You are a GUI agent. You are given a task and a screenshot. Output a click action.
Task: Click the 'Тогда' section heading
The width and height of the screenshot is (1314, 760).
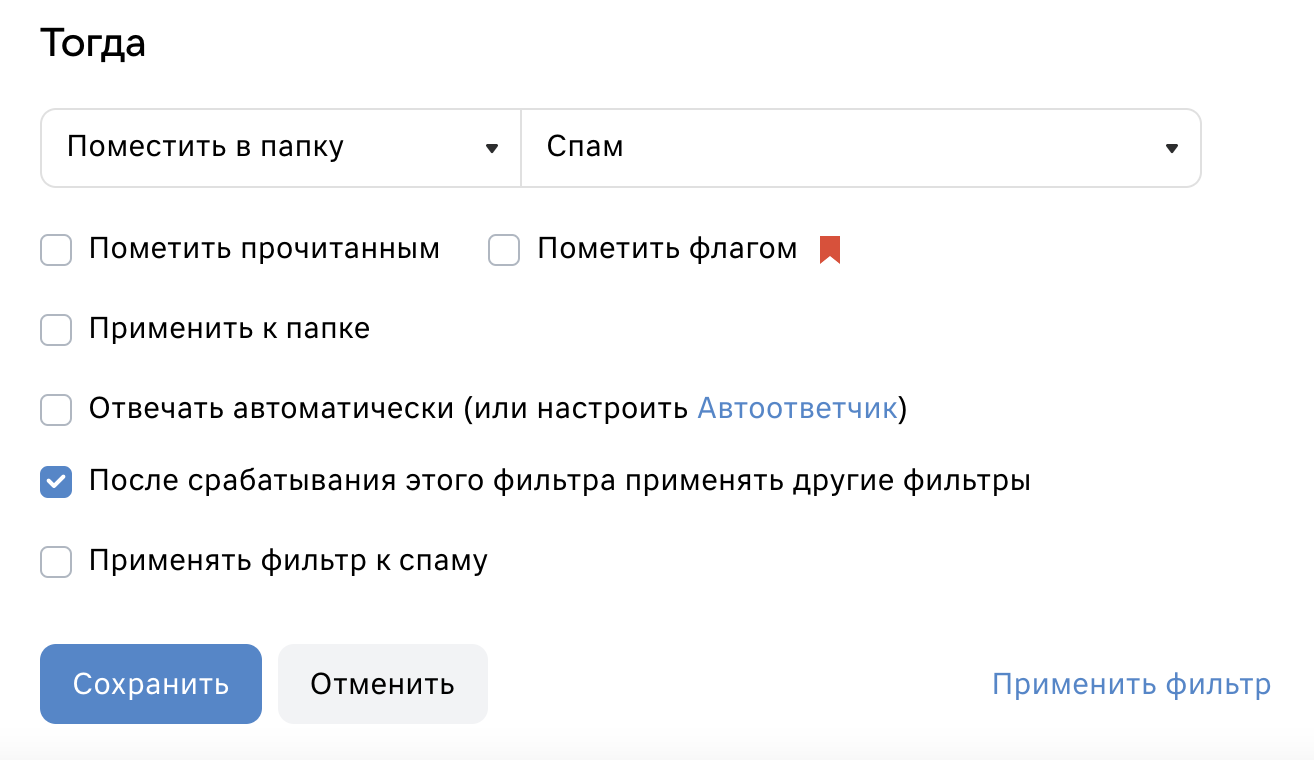click(93, 45)
